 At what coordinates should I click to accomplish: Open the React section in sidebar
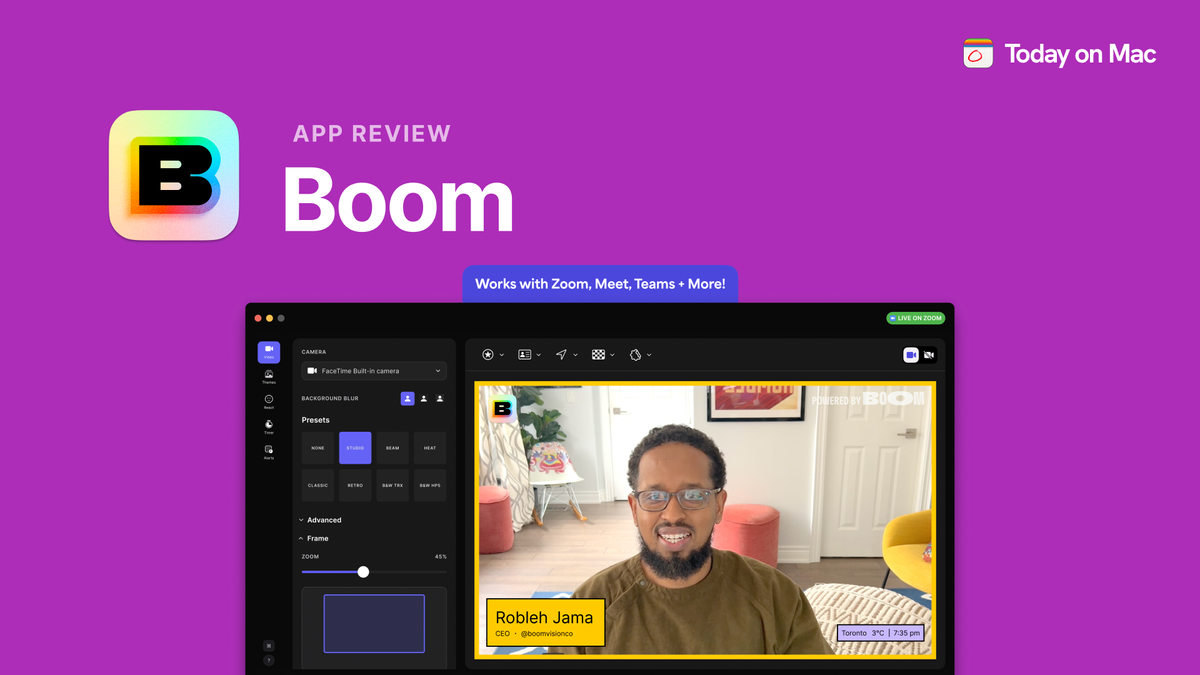[269, 402]
